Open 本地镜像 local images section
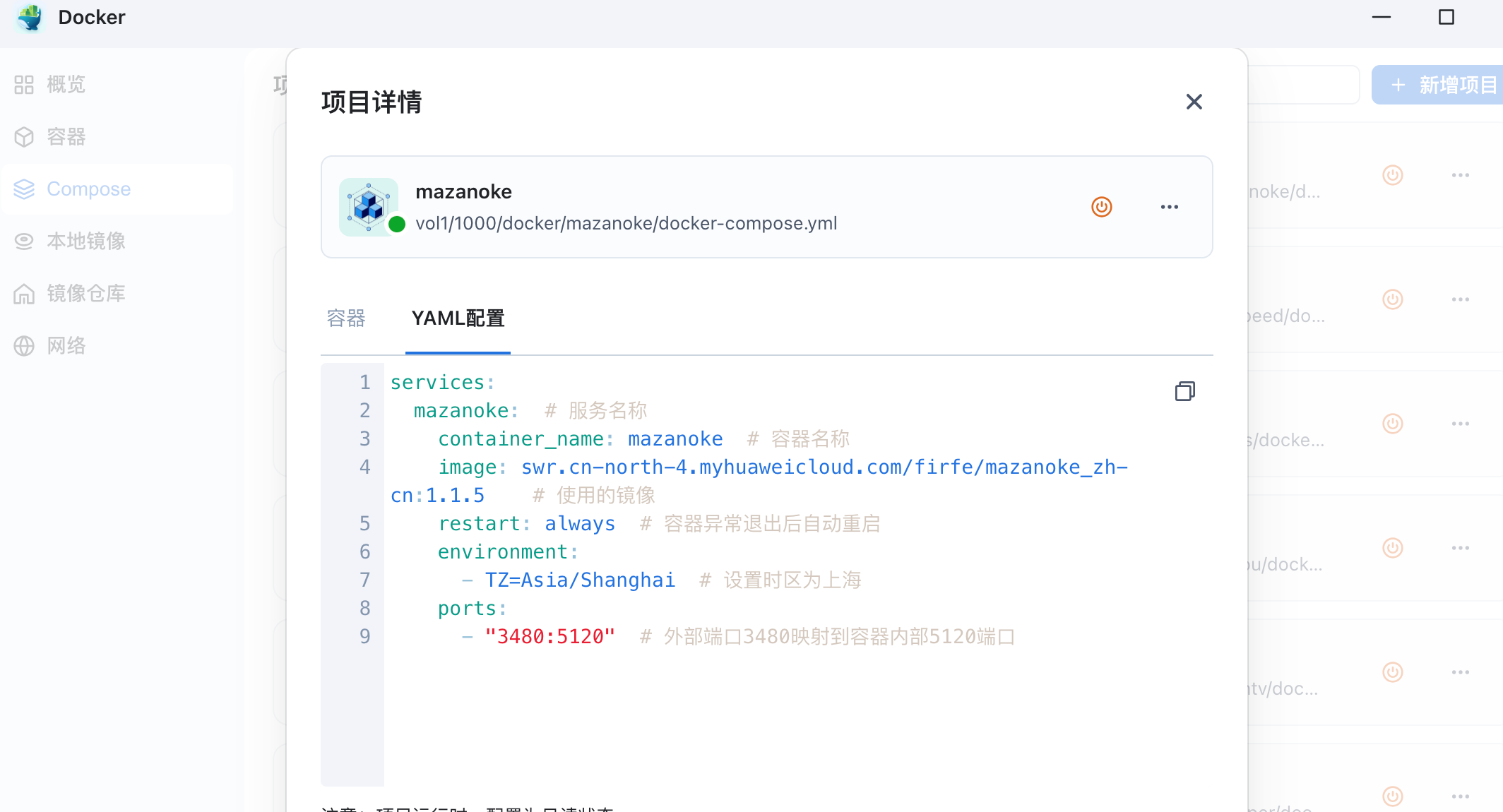 click(x=85, y=241)
